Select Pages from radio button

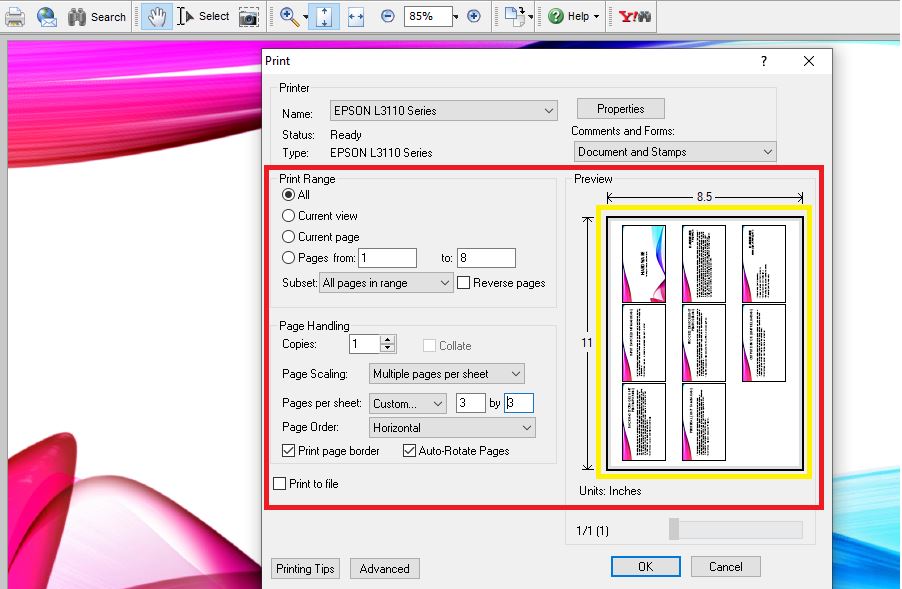[288, 258]
